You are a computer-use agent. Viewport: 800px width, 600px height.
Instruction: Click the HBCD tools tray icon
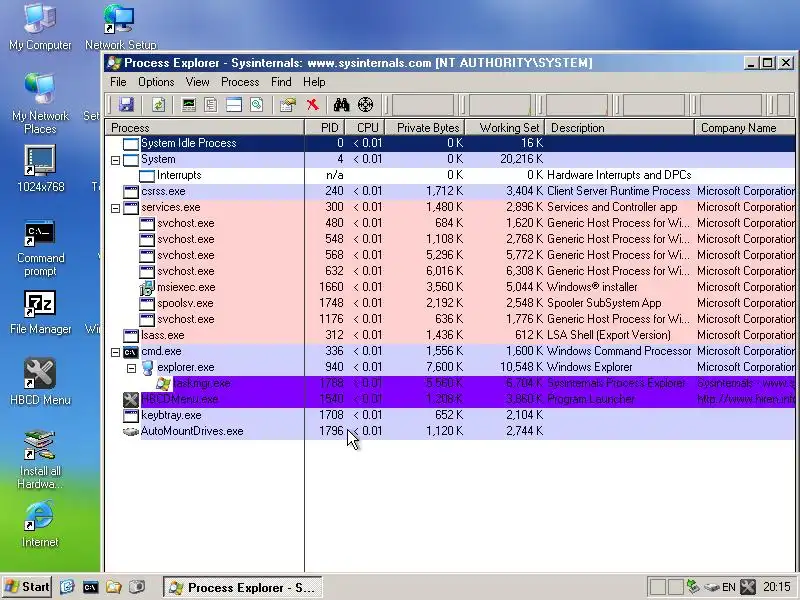pos(748,587)
